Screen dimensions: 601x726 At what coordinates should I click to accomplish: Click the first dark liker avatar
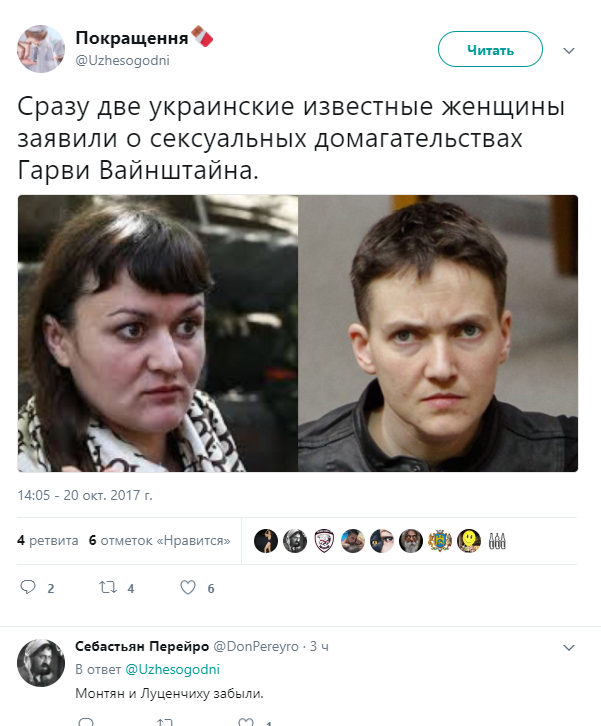(x=266, y=540)
